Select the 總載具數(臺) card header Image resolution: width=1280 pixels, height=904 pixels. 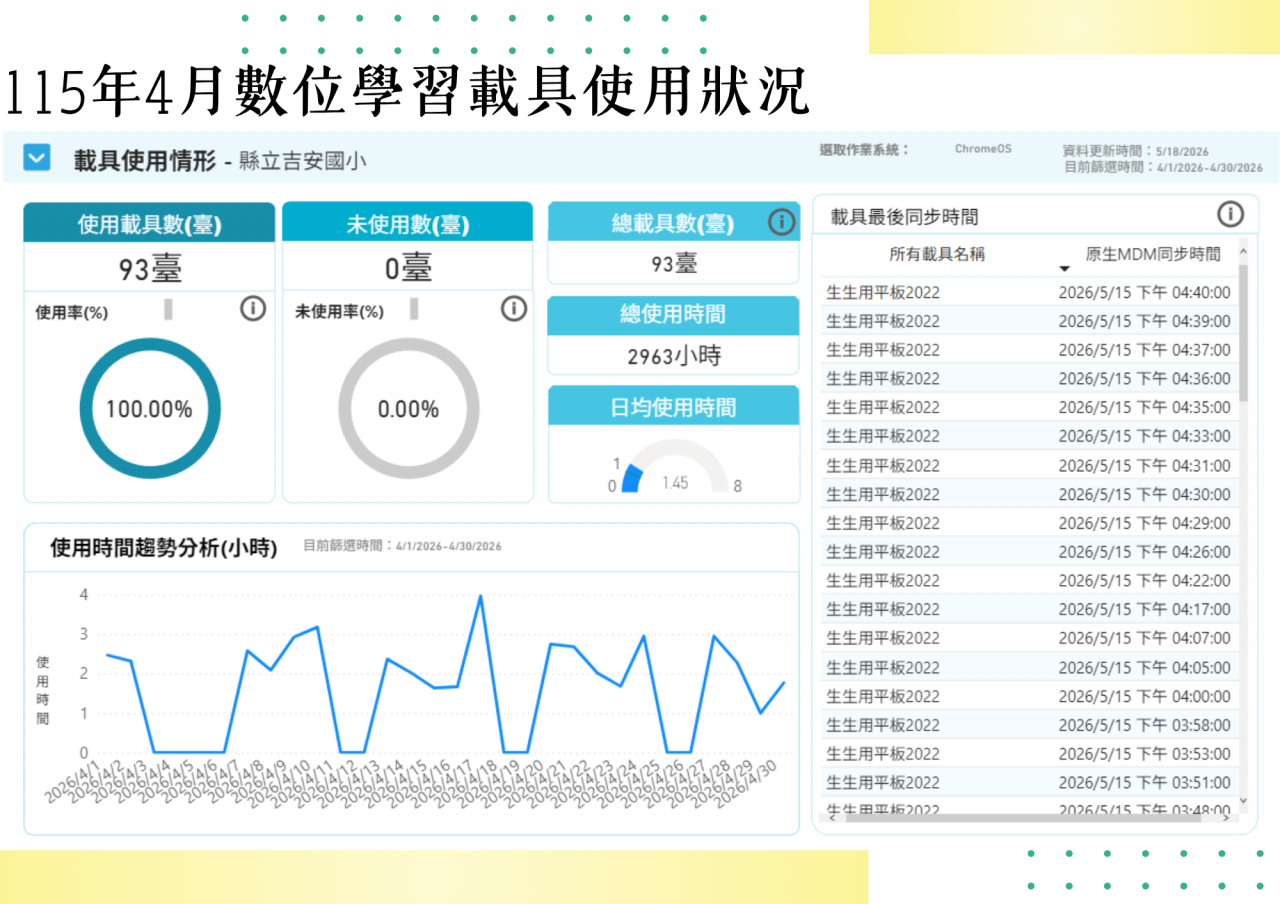click(673, 222)
